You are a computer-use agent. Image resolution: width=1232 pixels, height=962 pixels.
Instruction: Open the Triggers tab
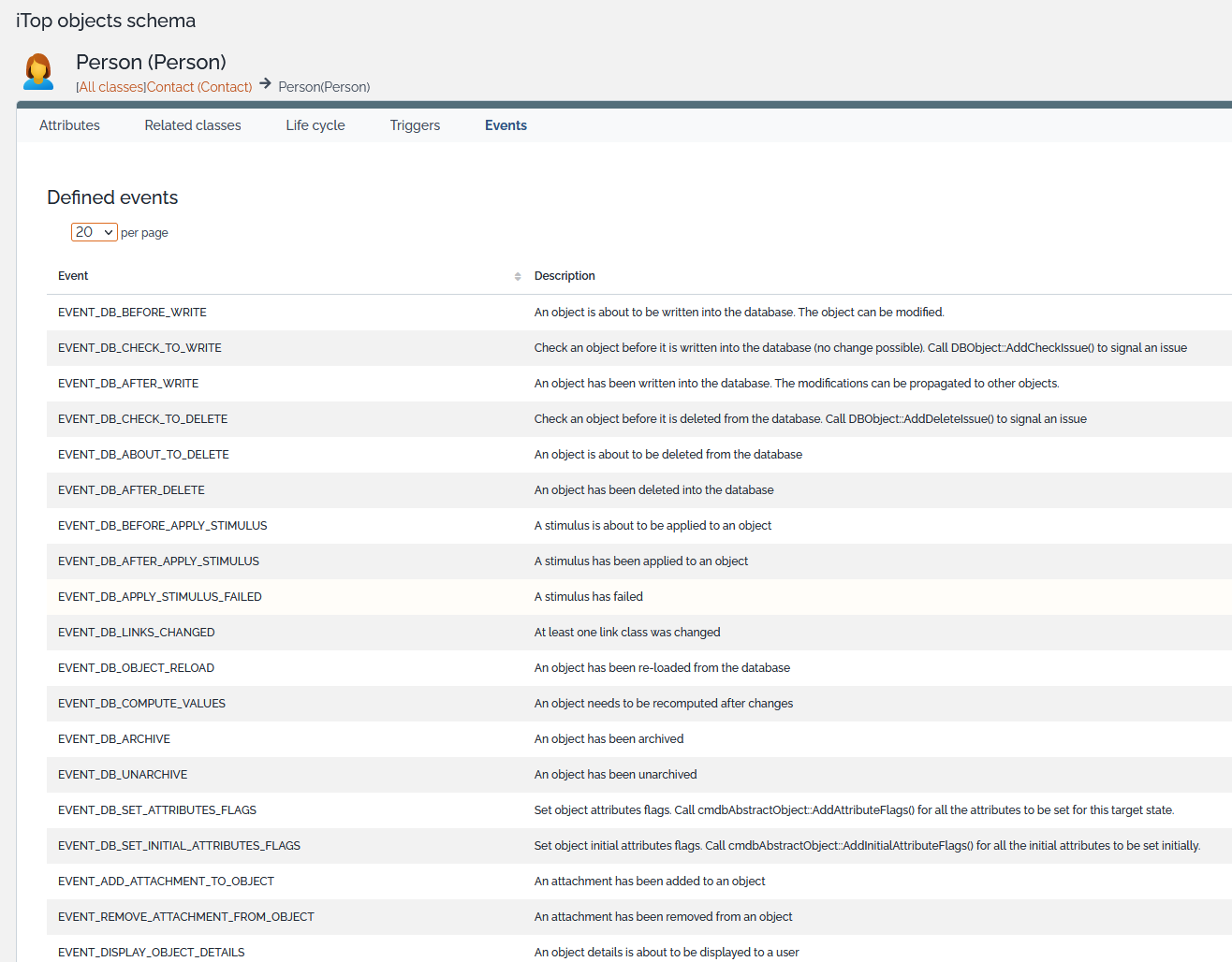click(x=415, y=125)
